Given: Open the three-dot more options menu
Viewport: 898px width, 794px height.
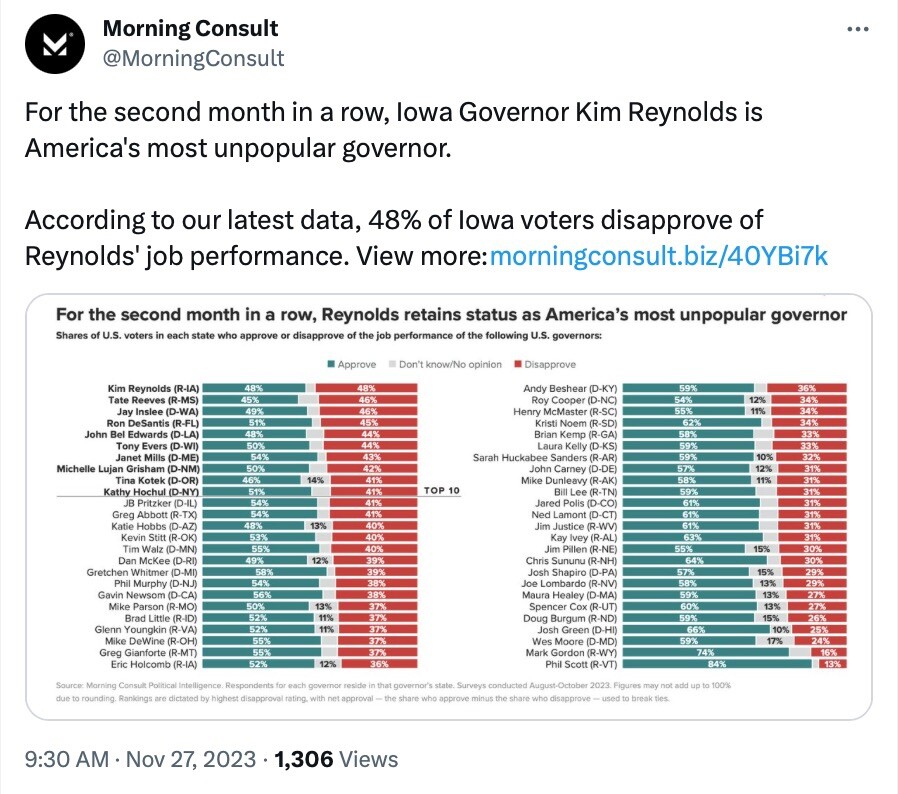Looking at the screenshot, I should coord(857,29).
